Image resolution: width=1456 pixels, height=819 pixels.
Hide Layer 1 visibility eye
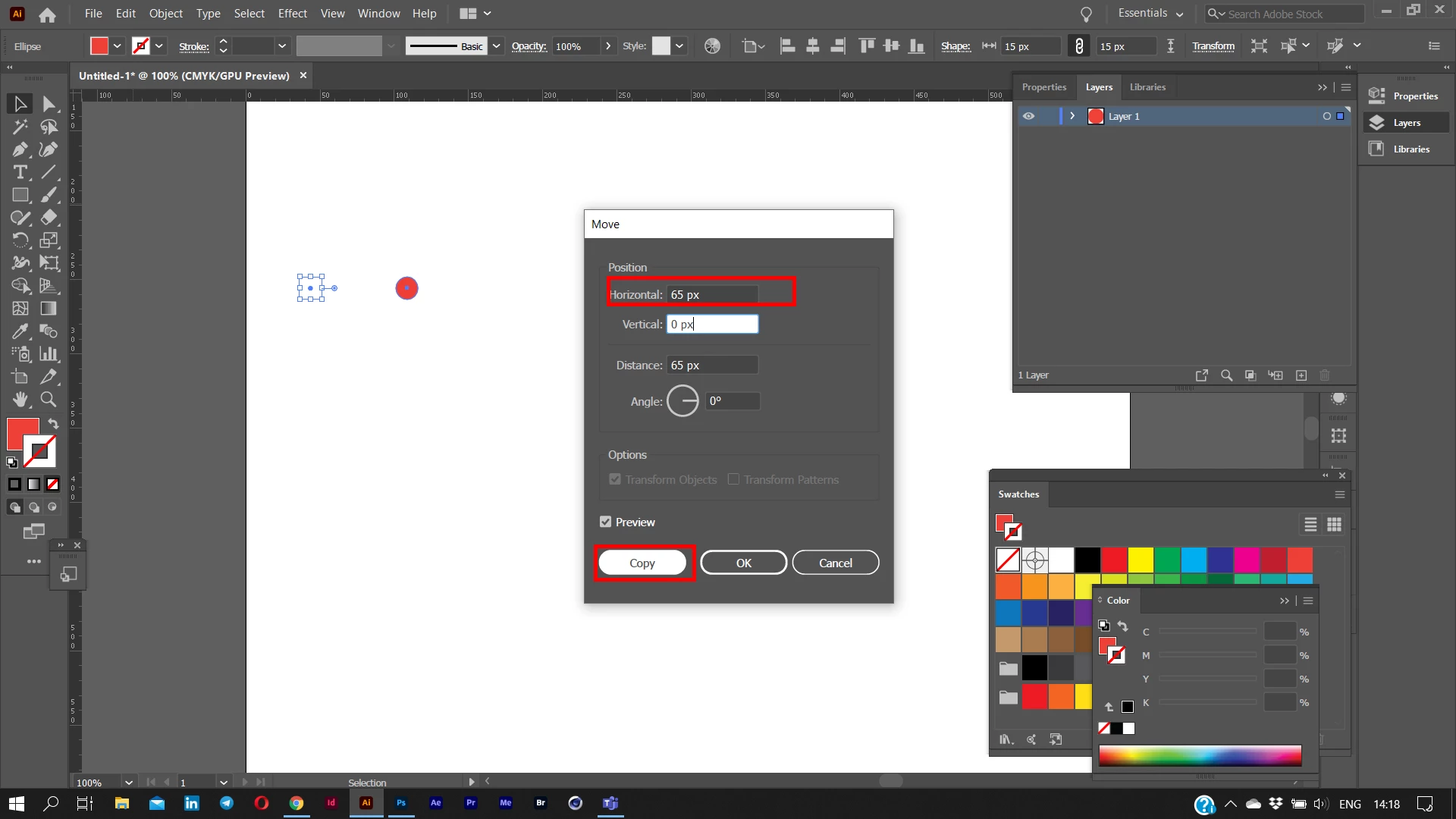pyautogui.click(x=1028, y=116)
